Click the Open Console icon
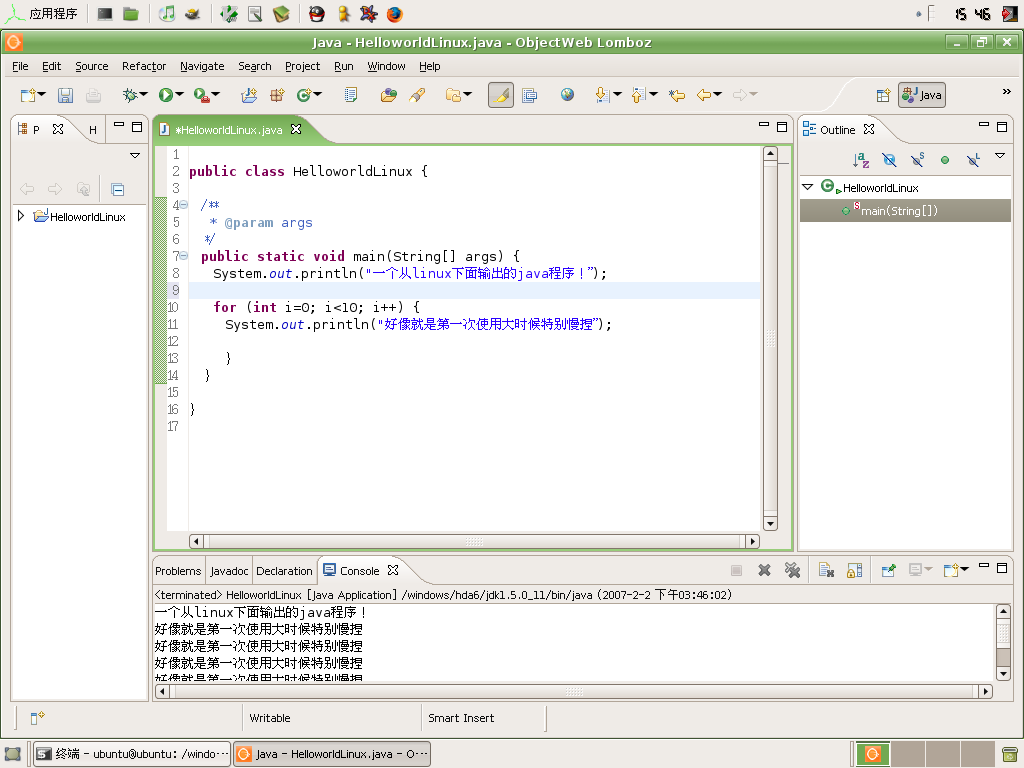The height and width of the screenshot is (768, 1024). (951, 570)
